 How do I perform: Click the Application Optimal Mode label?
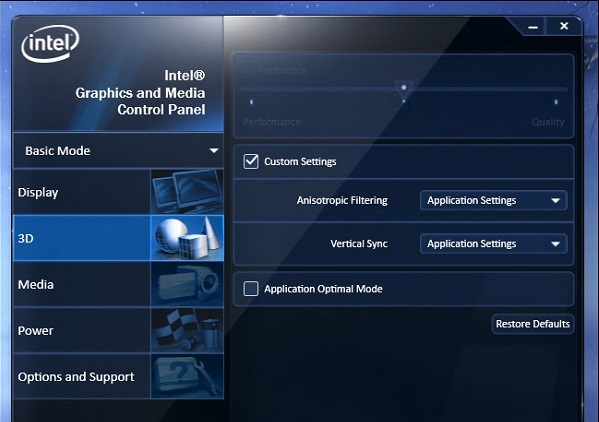tap(323, 289)
